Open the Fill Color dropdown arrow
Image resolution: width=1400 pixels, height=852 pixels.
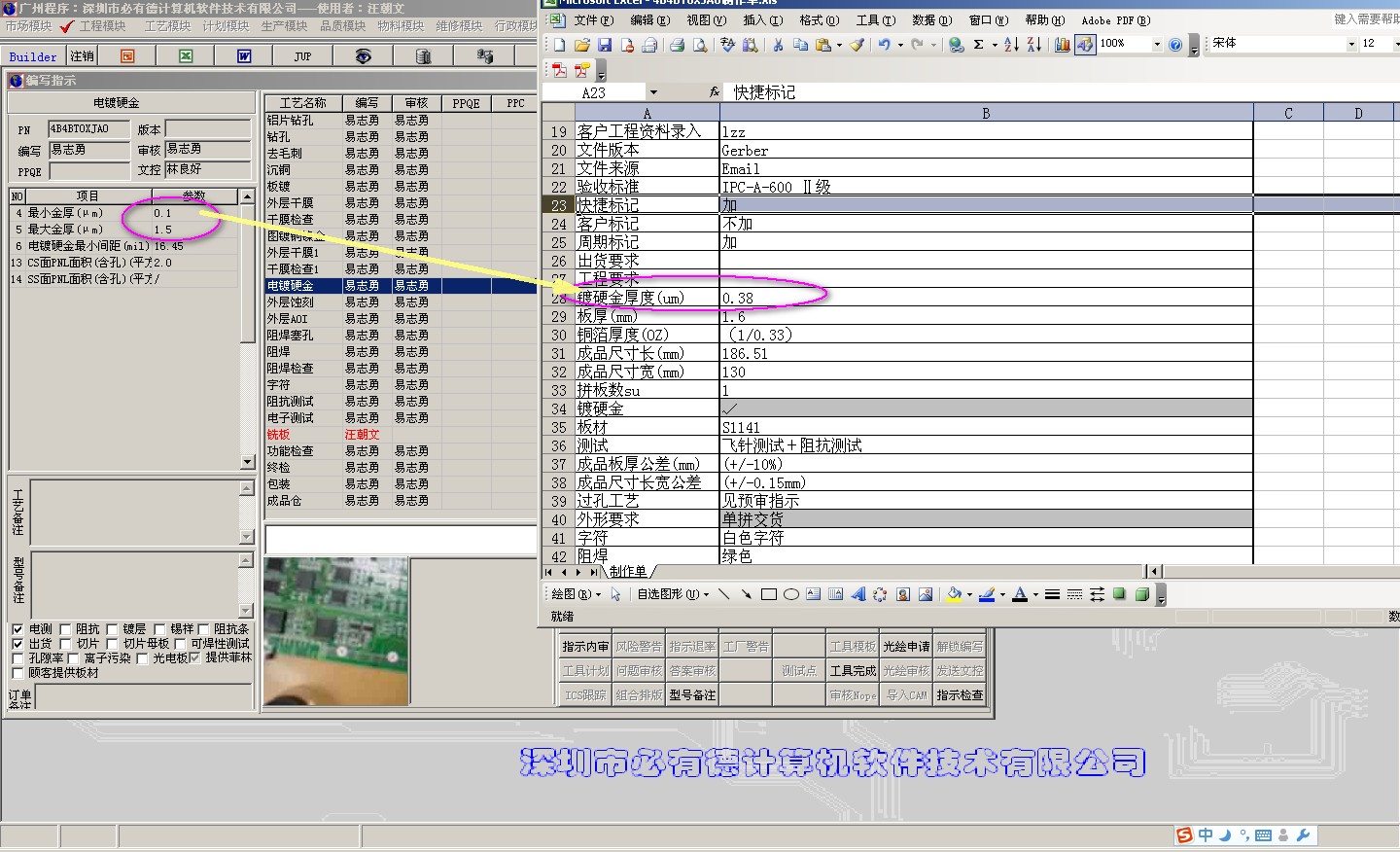click(969, 594)
